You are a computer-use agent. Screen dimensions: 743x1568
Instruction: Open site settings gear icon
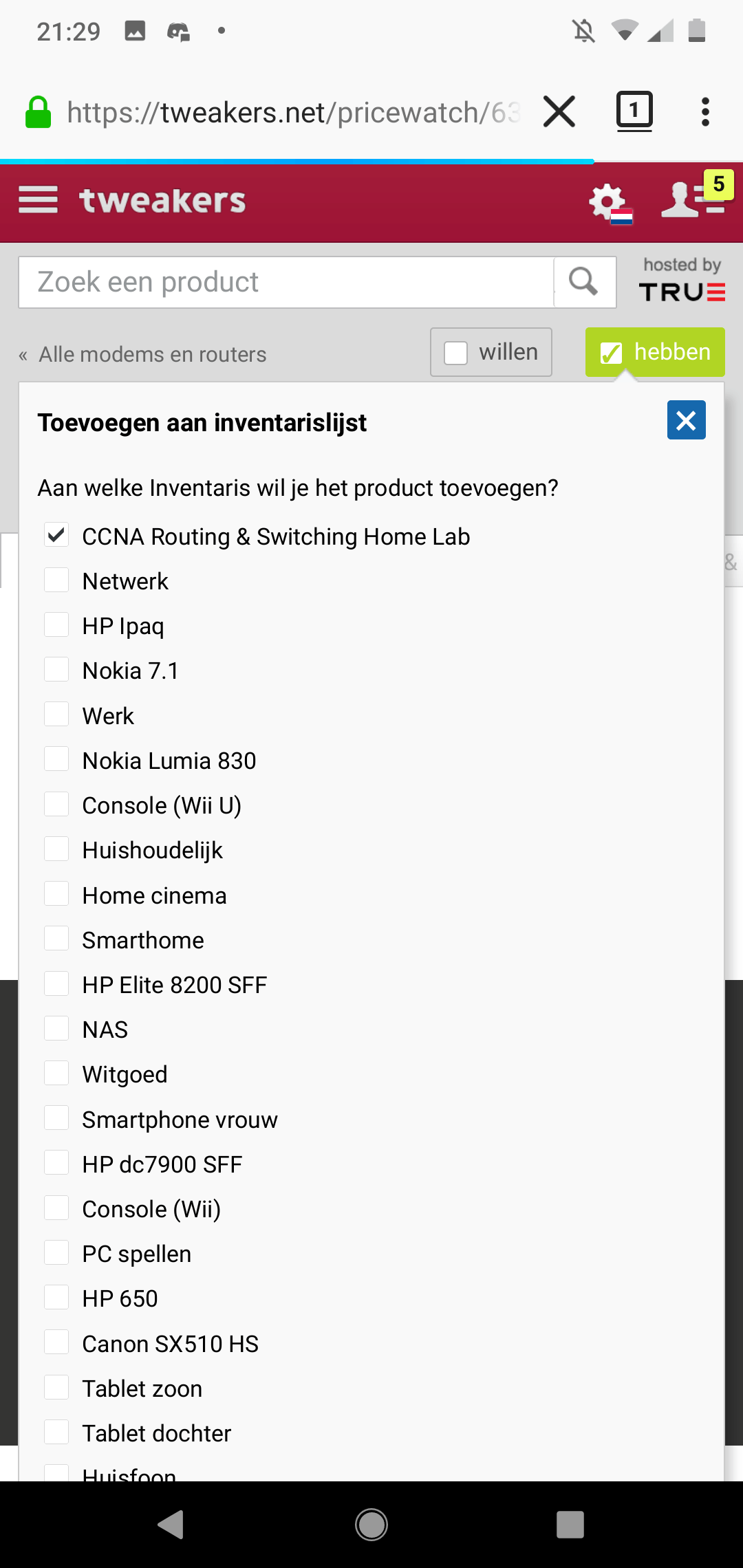tap(609, 202)
